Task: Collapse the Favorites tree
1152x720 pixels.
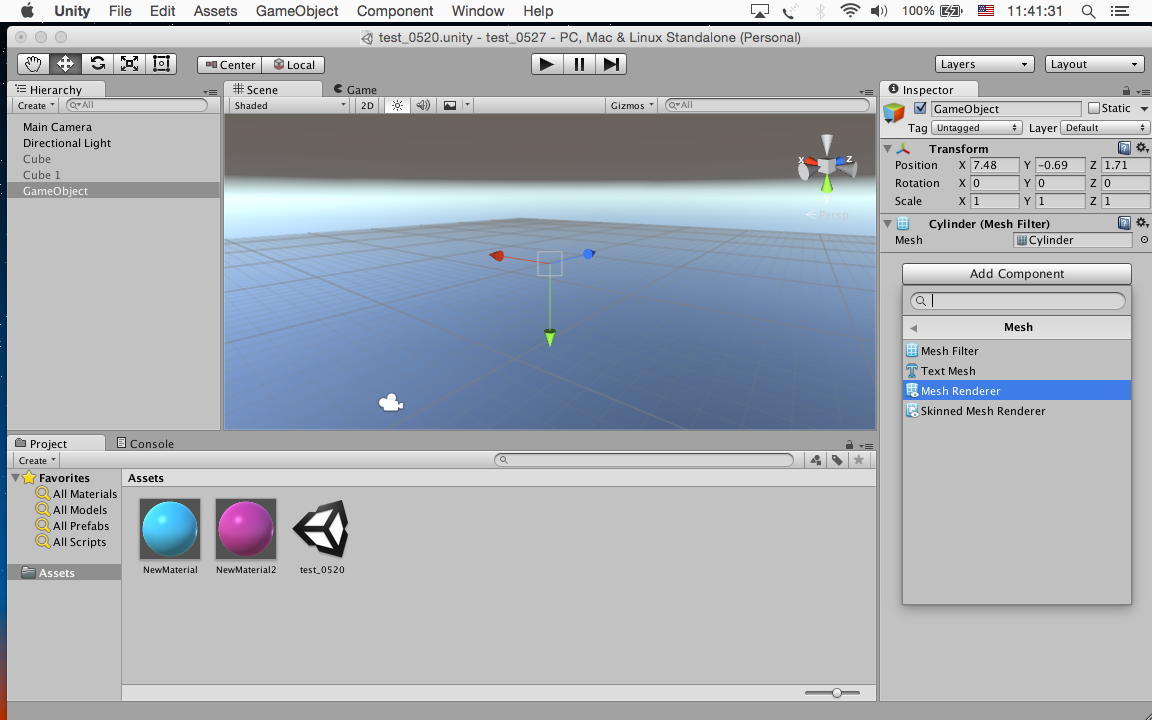Action: pyautogui.click(x=15, y=478)
